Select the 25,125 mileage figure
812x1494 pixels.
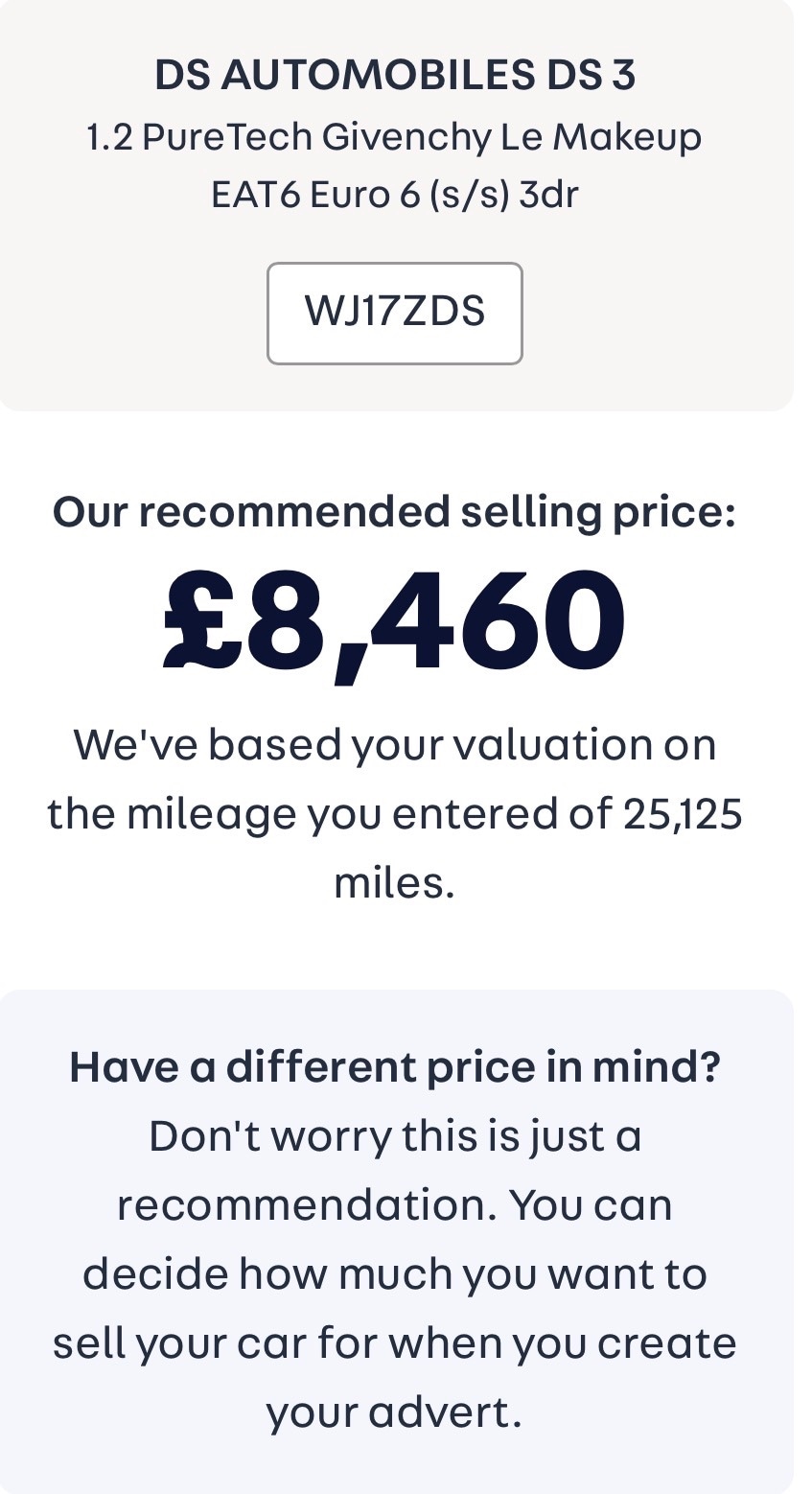(x=683, y=814)
